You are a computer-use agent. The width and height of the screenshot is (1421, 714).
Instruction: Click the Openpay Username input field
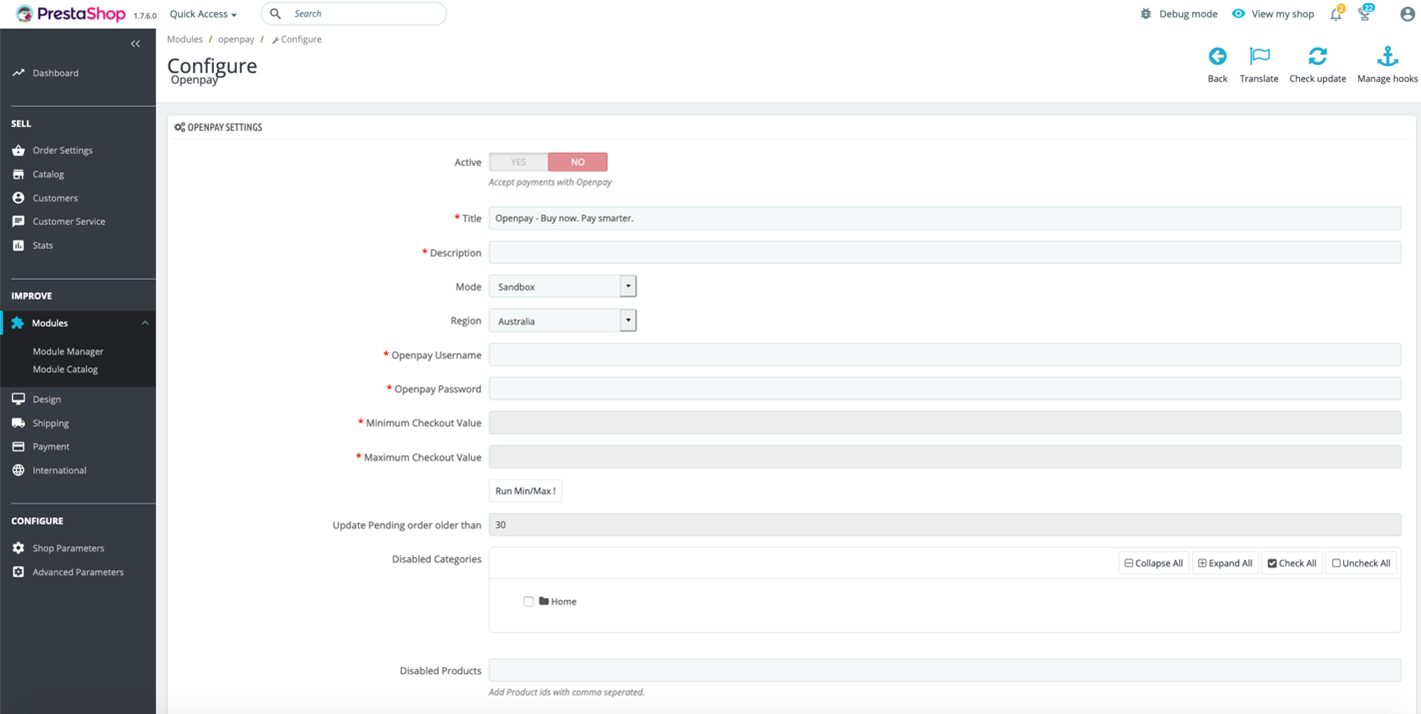[x=944, y=355]
